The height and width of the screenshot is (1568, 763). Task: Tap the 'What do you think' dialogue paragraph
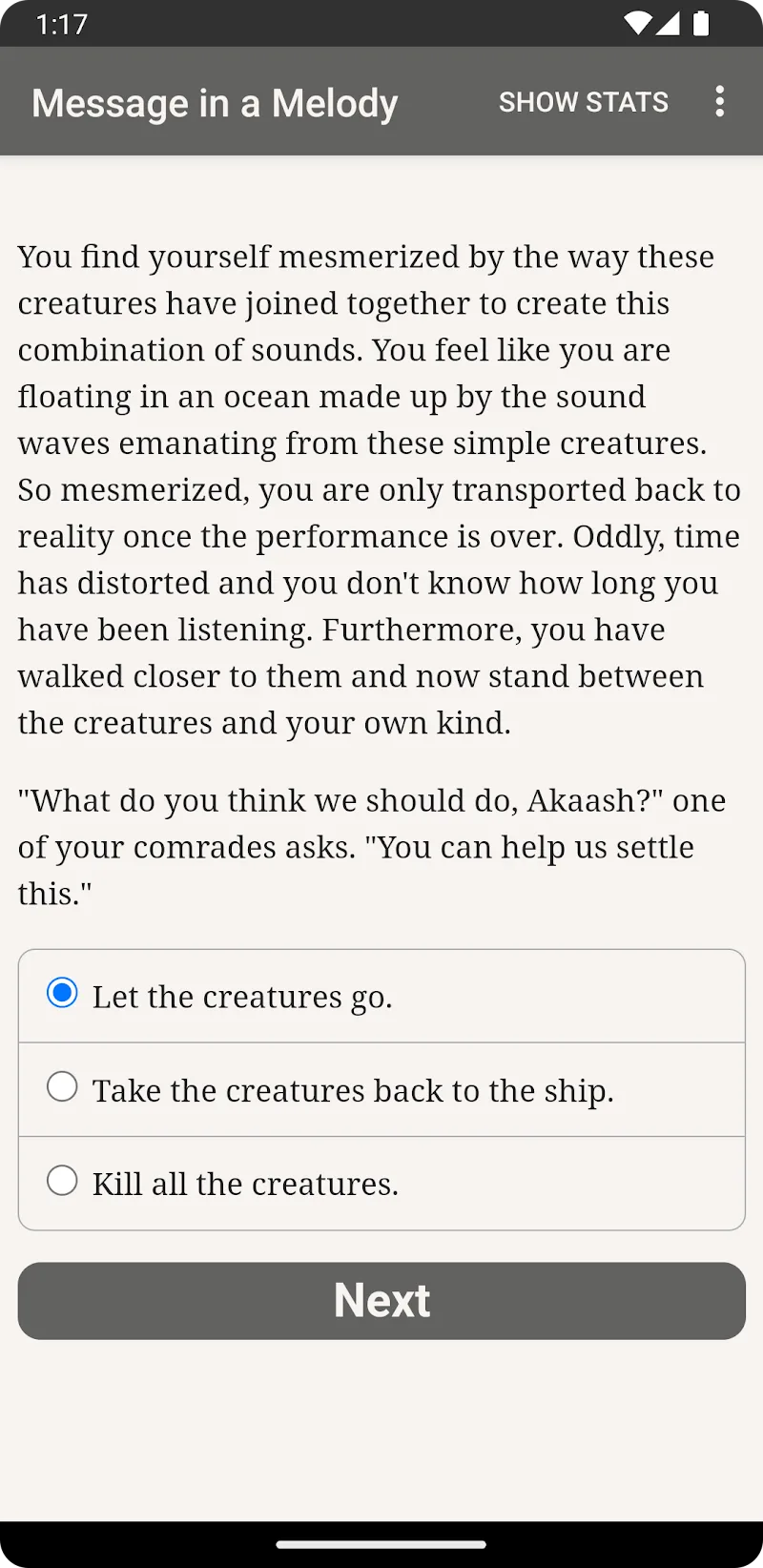coord(372,847)
